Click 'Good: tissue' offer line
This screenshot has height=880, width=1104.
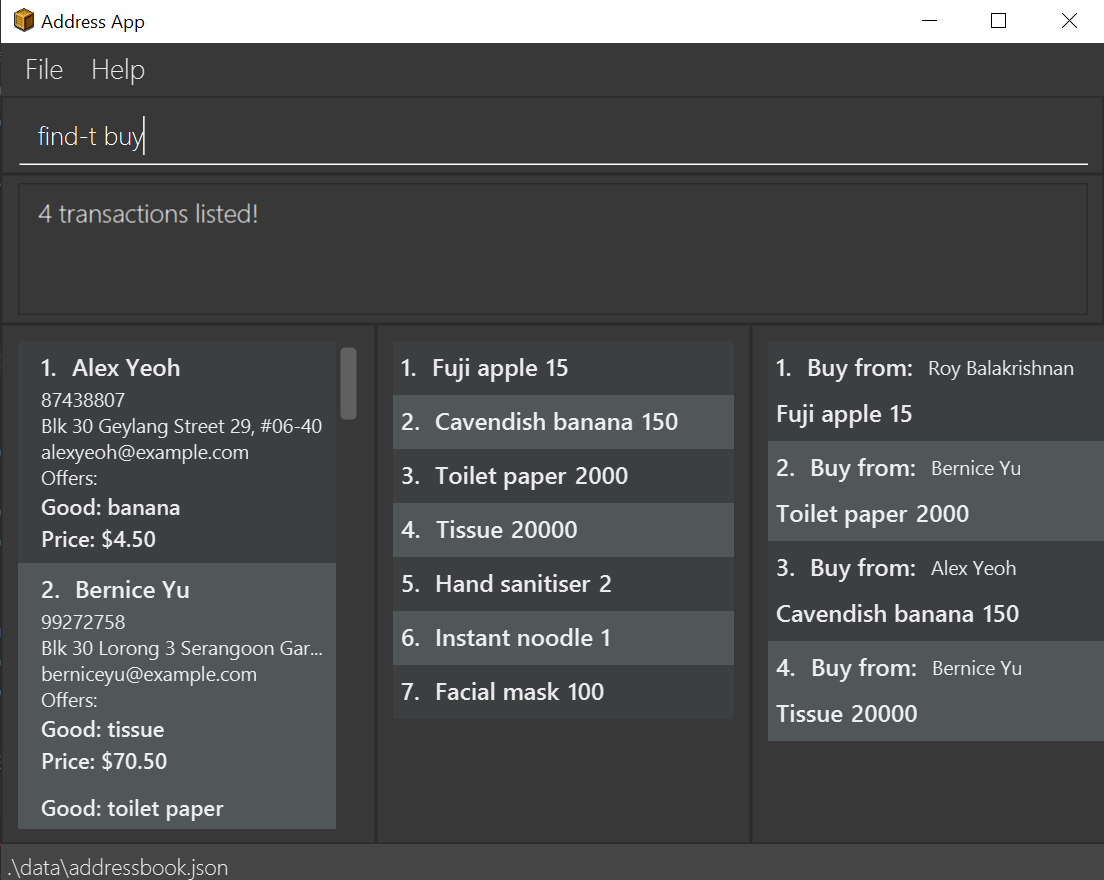click(x=103, y=729)
